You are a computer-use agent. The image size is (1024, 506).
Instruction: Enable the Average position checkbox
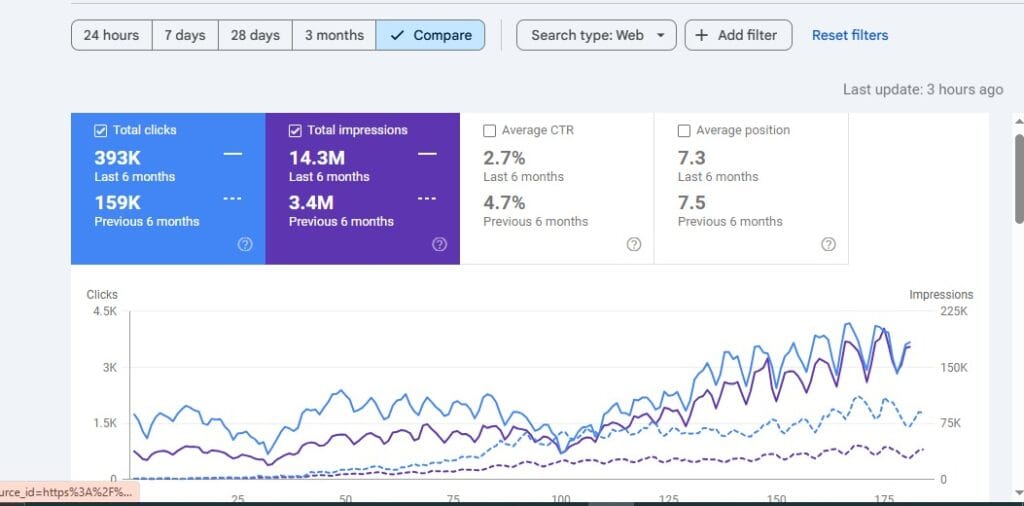pos(684,130)
